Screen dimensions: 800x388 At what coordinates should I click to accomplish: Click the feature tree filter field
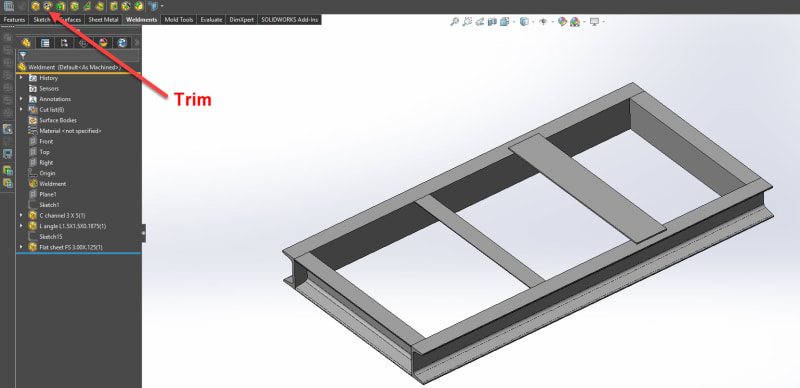[78, 55]
